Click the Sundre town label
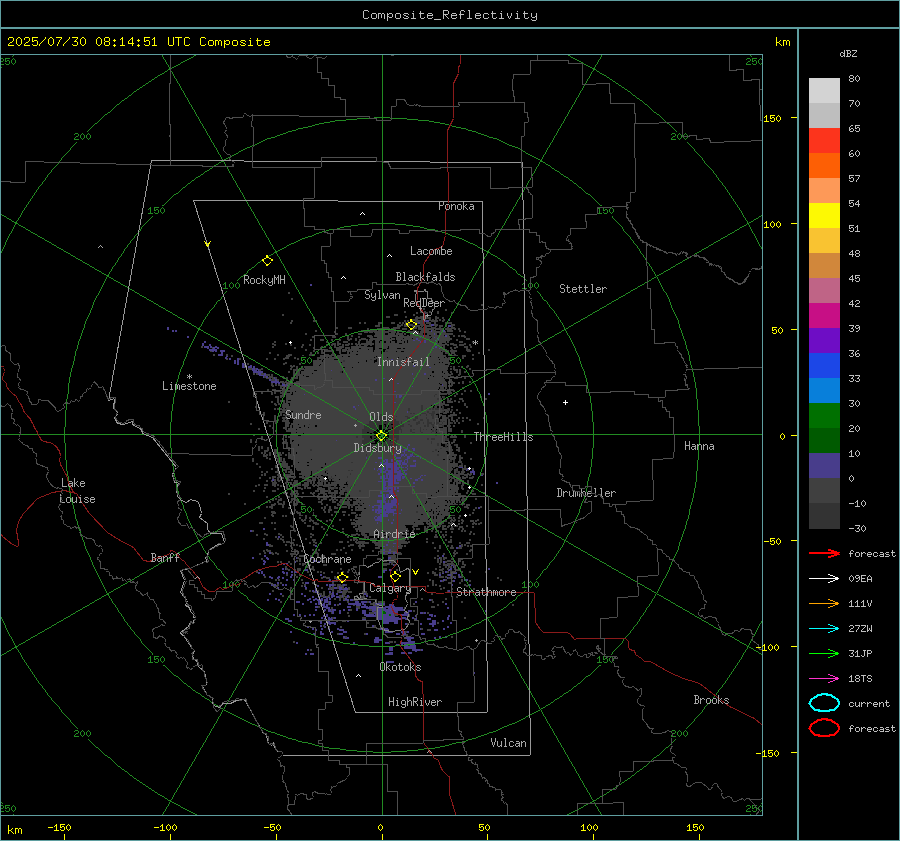 303,414
